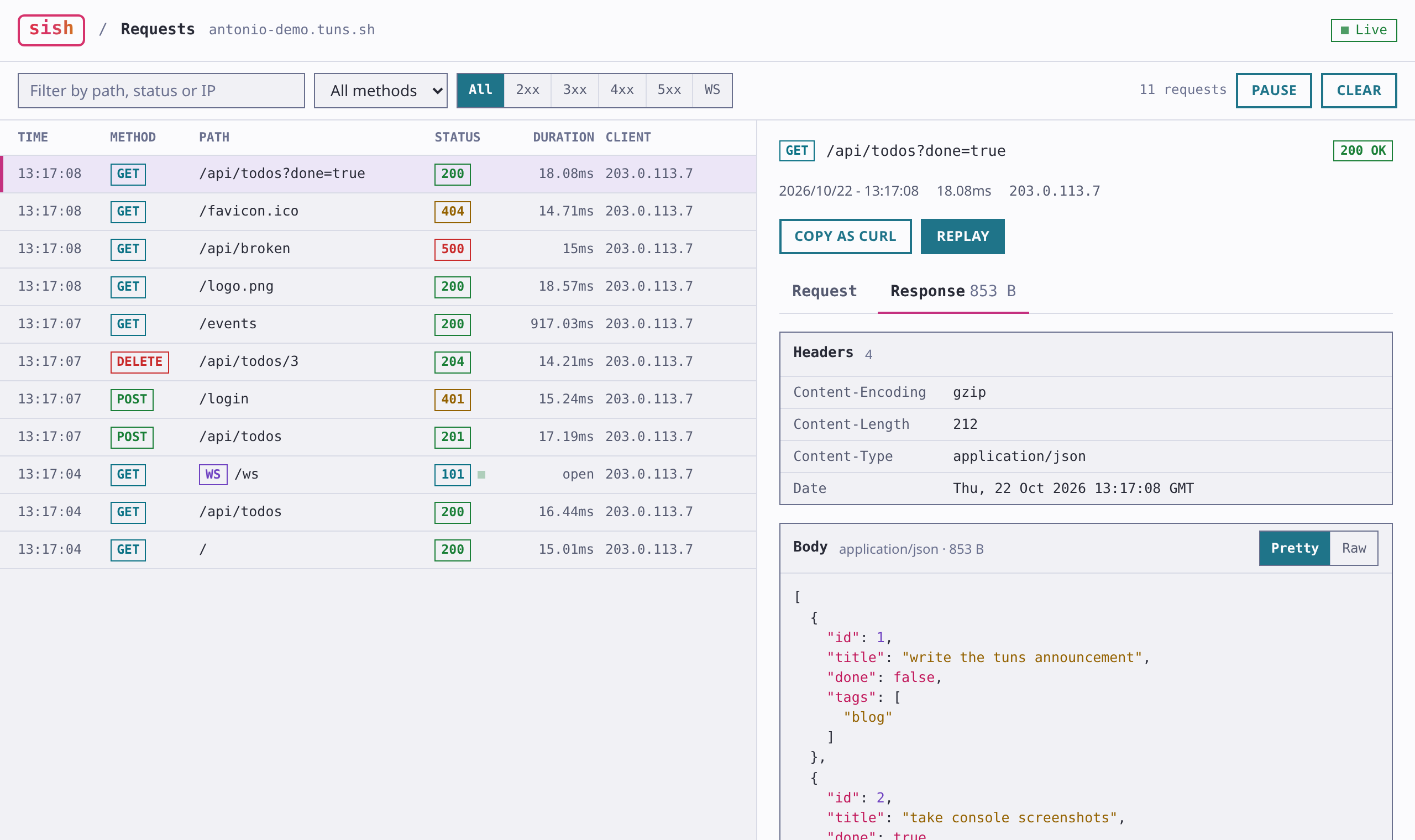Image resolution: width=1415 pixels, height=840 pixels.
Task: Show body in Raw format
Action: (1353, 548)
